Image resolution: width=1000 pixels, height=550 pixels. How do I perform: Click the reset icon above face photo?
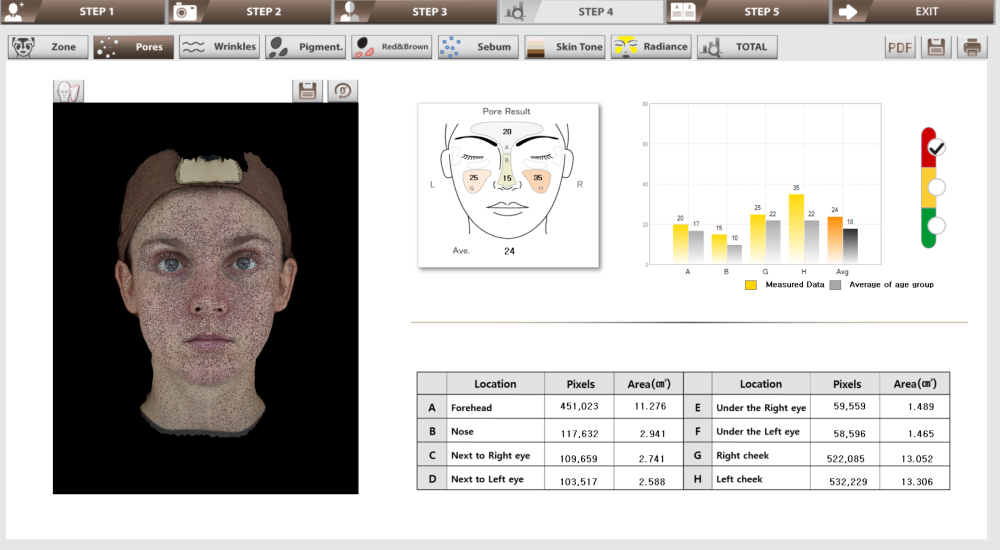coord(342,91)
